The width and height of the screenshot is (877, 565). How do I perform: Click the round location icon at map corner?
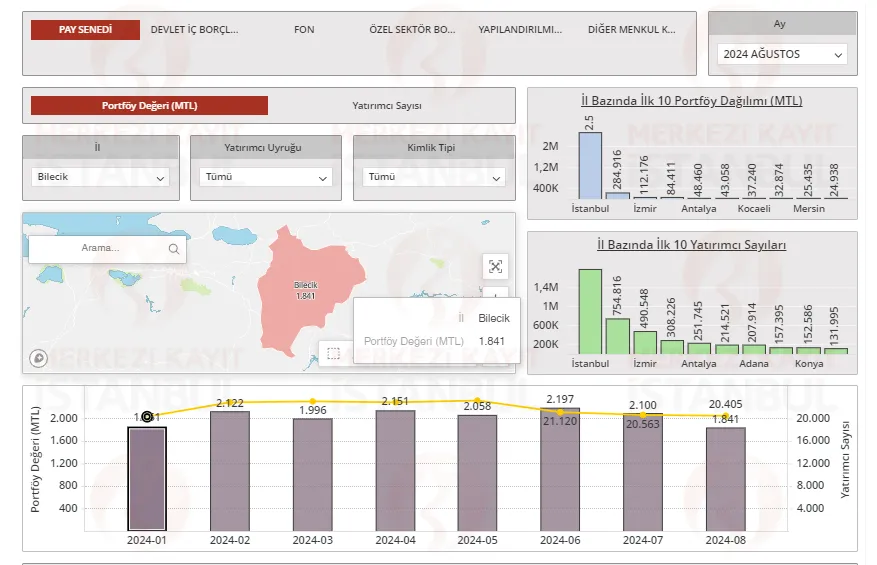point(39,358)
